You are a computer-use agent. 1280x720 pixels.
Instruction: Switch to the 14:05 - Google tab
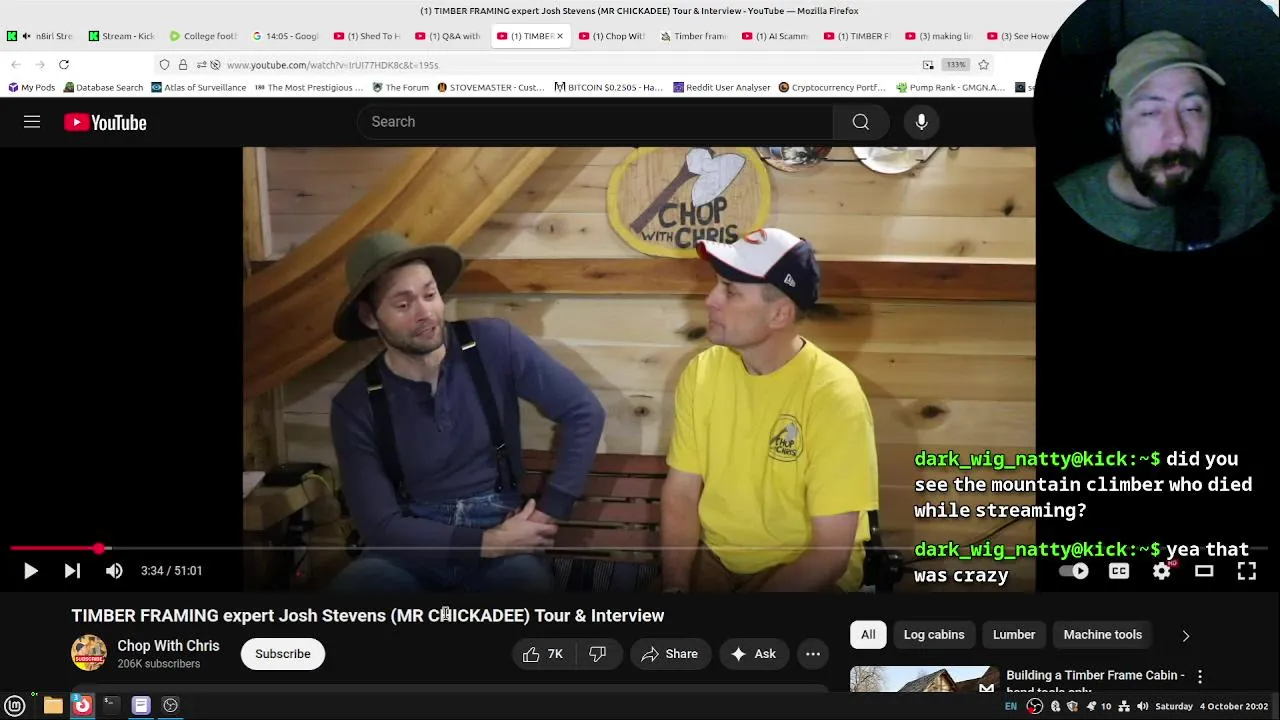click(285, 36)
